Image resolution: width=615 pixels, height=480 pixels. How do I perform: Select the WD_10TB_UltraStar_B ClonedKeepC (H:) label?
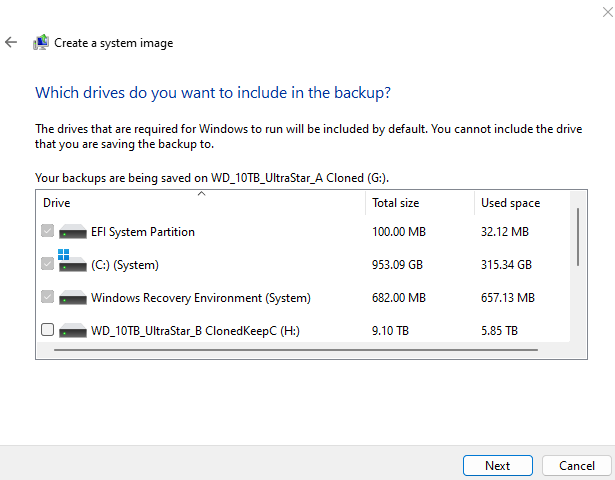coord(195,331)
